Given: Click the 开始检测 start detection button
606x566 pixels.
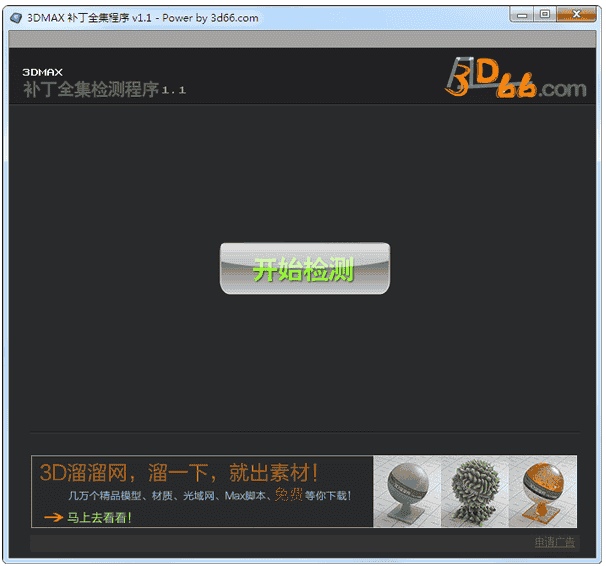Looking at the screenshot, I should pyautogui.click(x=304, y=269).
